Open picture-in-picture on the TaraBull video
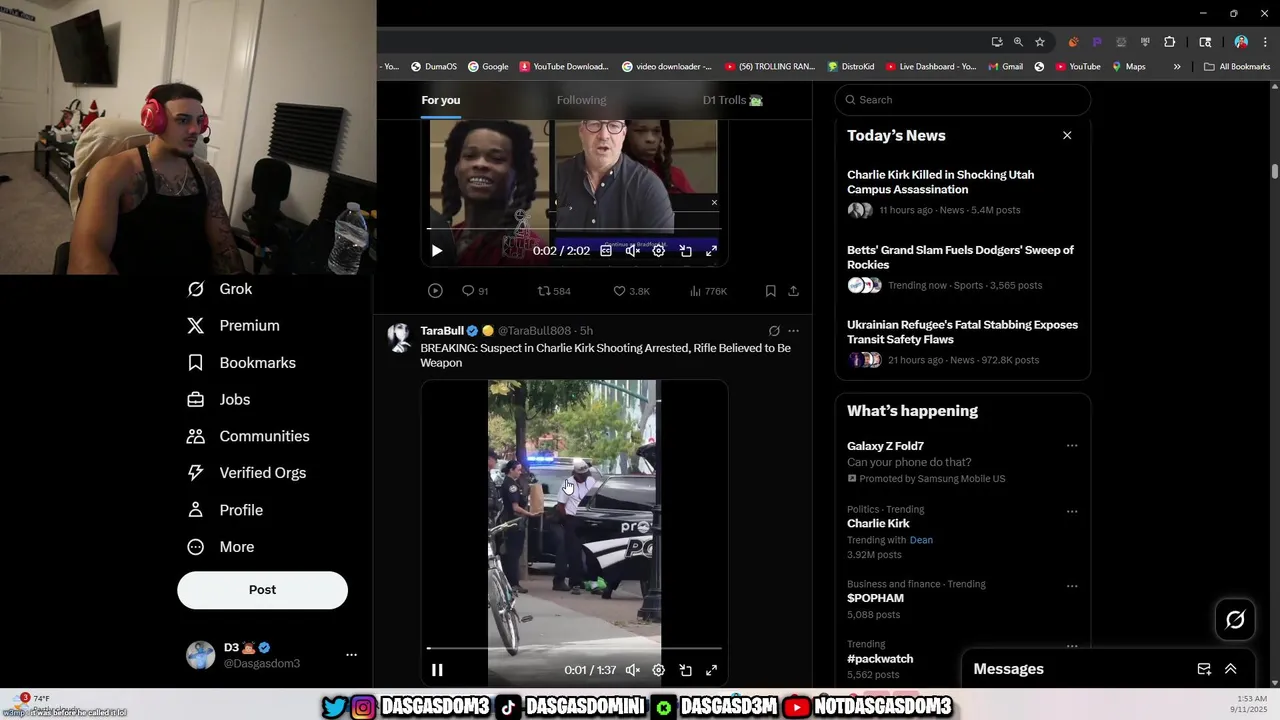 click(686, 670)
